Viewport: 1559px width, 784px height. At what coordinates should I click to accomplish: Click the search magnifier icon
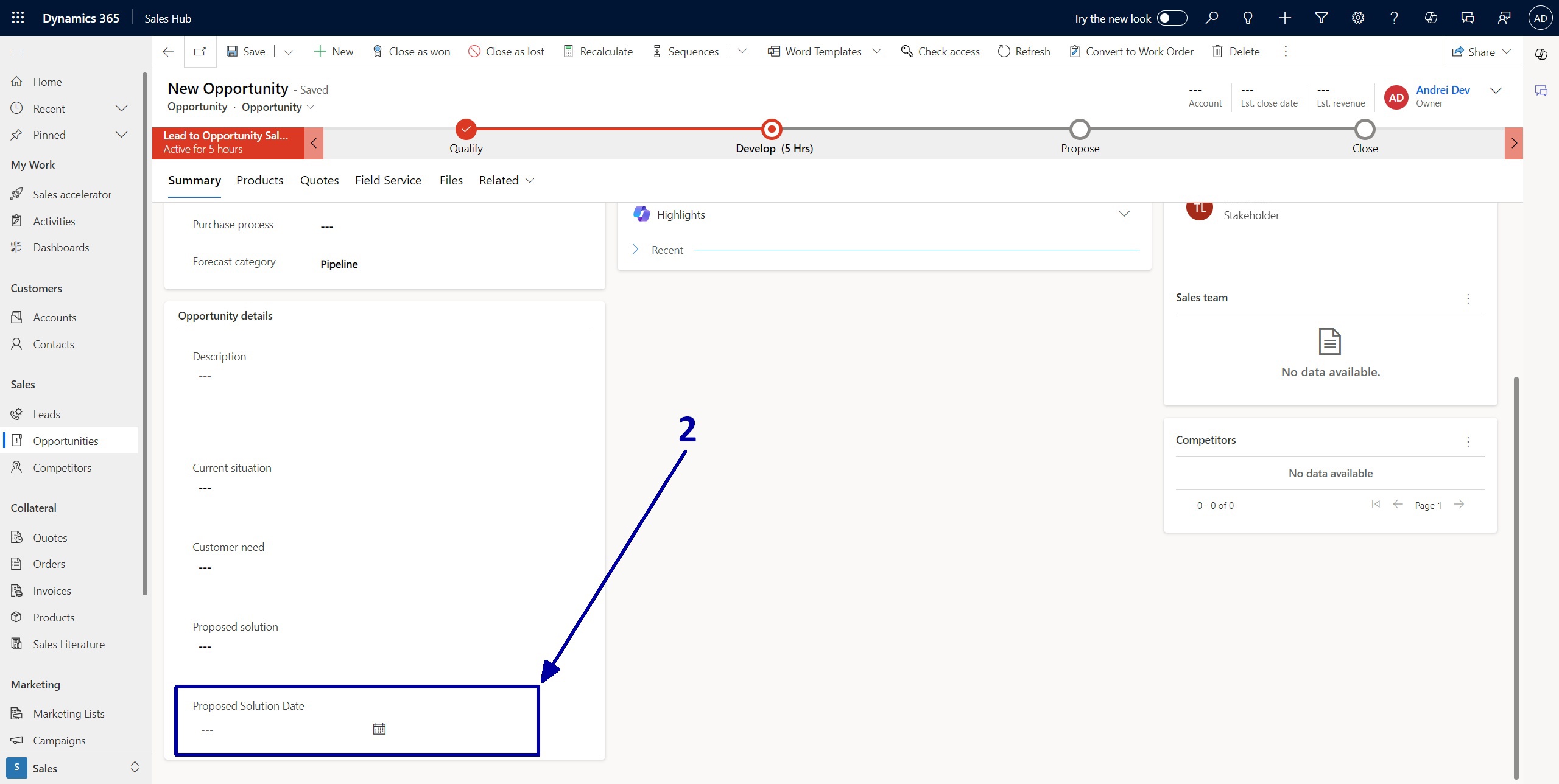[1212, 18]
